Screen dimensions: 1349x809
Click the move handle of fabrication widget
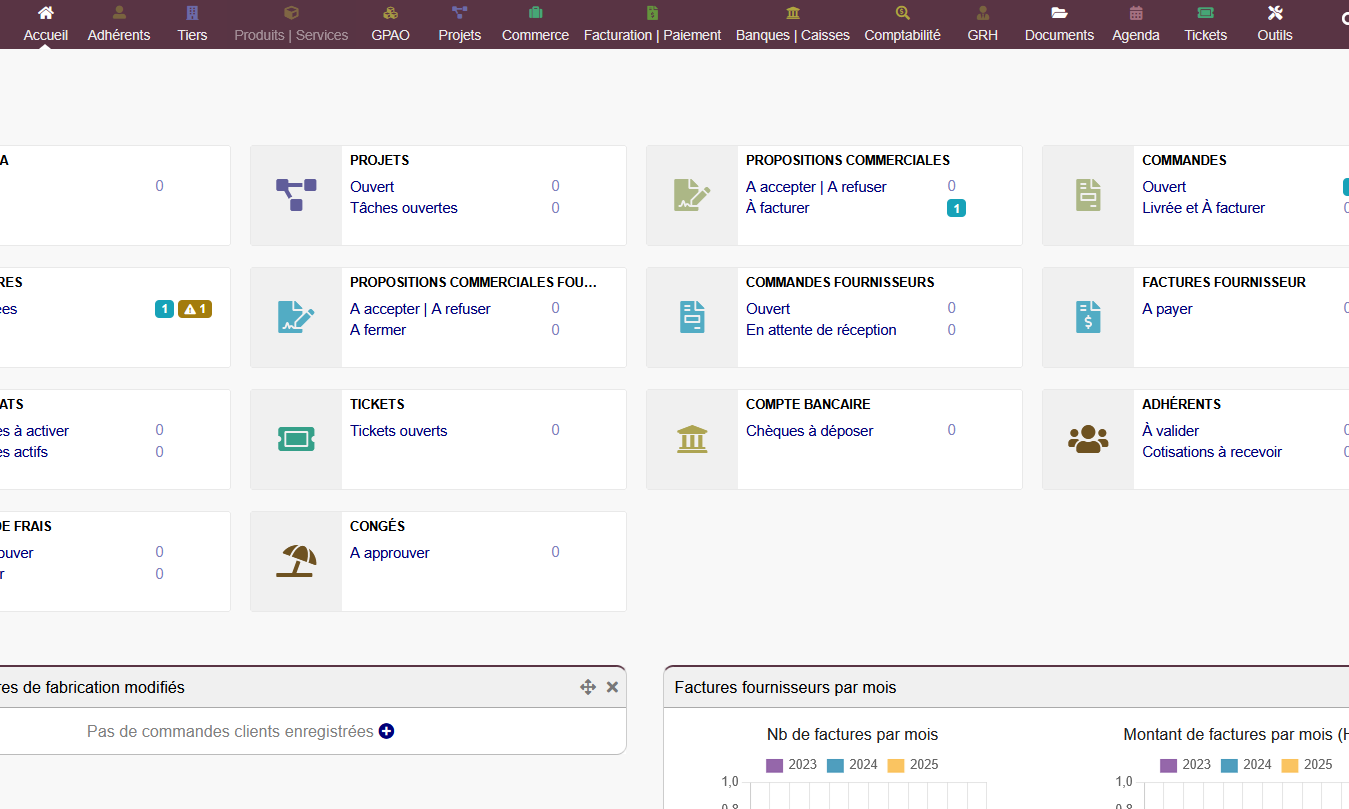tap(588, 687)
